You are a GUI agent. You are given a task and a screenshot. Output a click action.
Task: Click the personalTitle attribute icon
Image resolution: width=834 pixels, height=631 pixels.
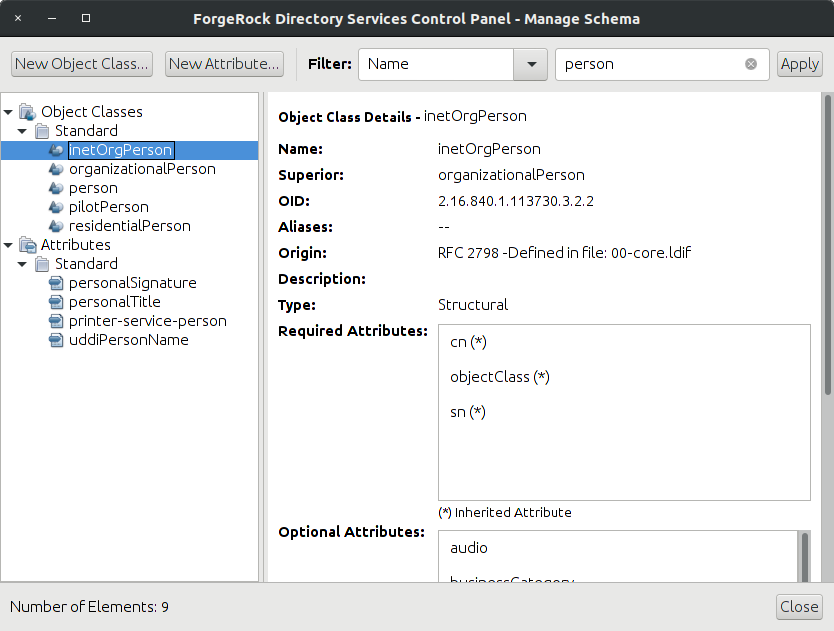point(56,302)
